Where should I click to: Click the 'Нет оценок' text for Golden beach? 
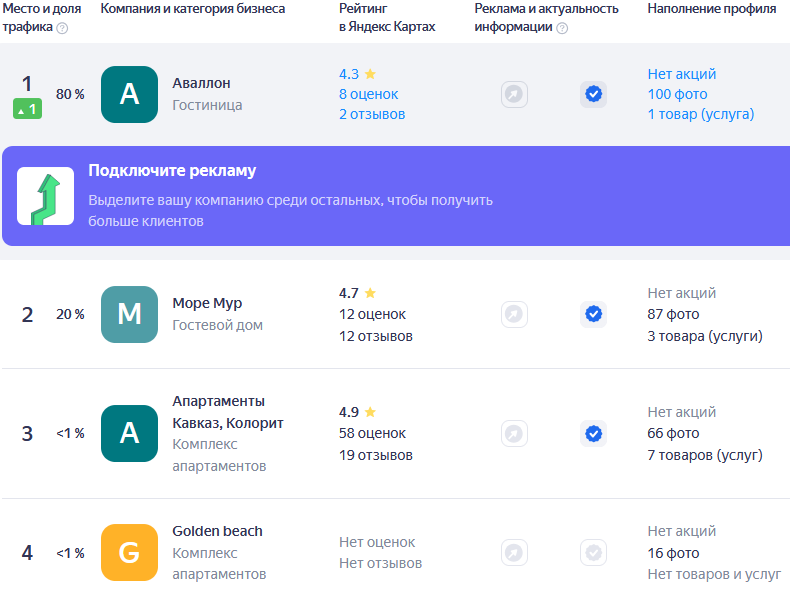click(x=377, y=542)
